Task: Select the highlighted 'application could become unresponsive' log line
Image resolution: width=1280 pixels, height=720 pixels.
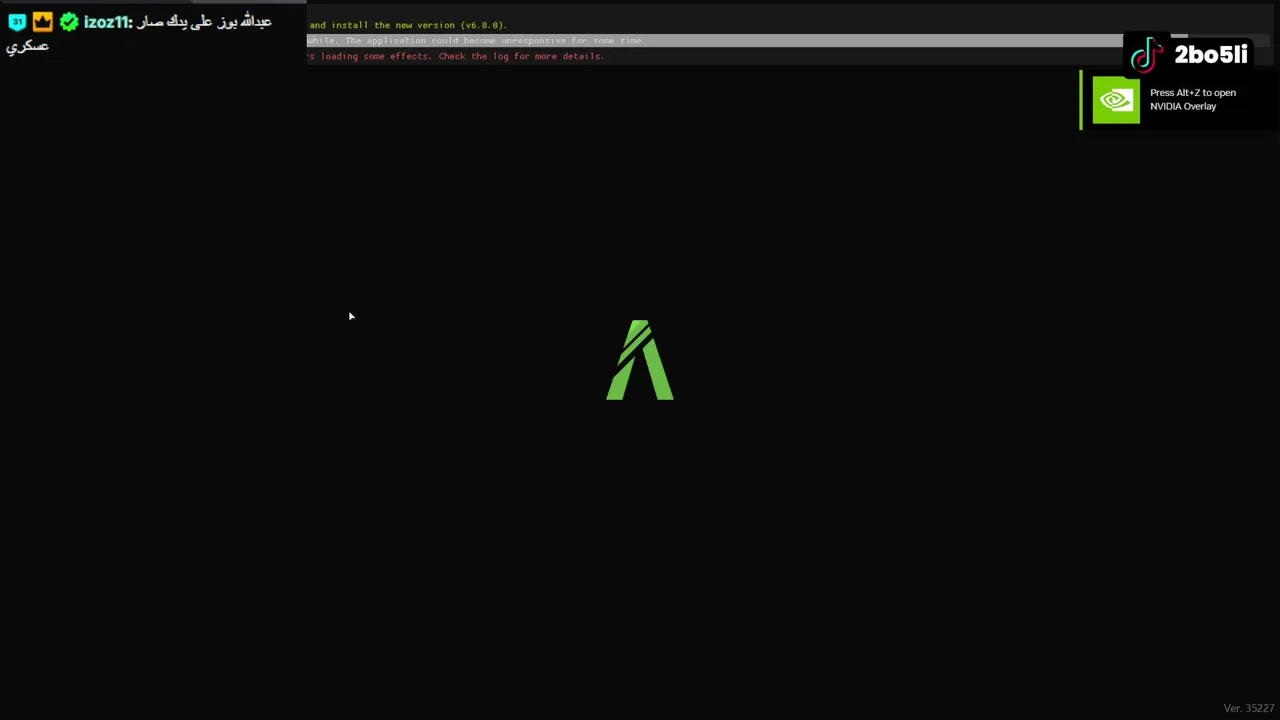Action: point(715,41)
